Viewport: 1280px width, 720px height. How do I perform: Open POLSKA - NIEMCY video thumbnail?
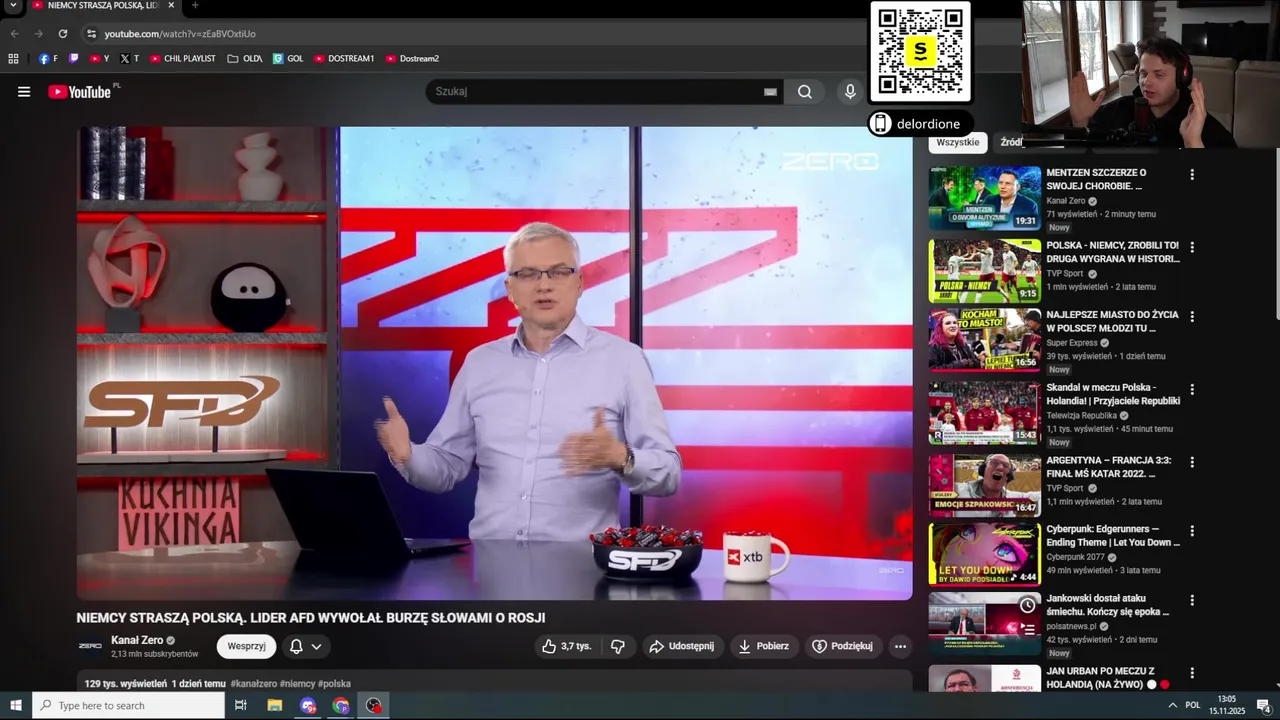point(985,270)
